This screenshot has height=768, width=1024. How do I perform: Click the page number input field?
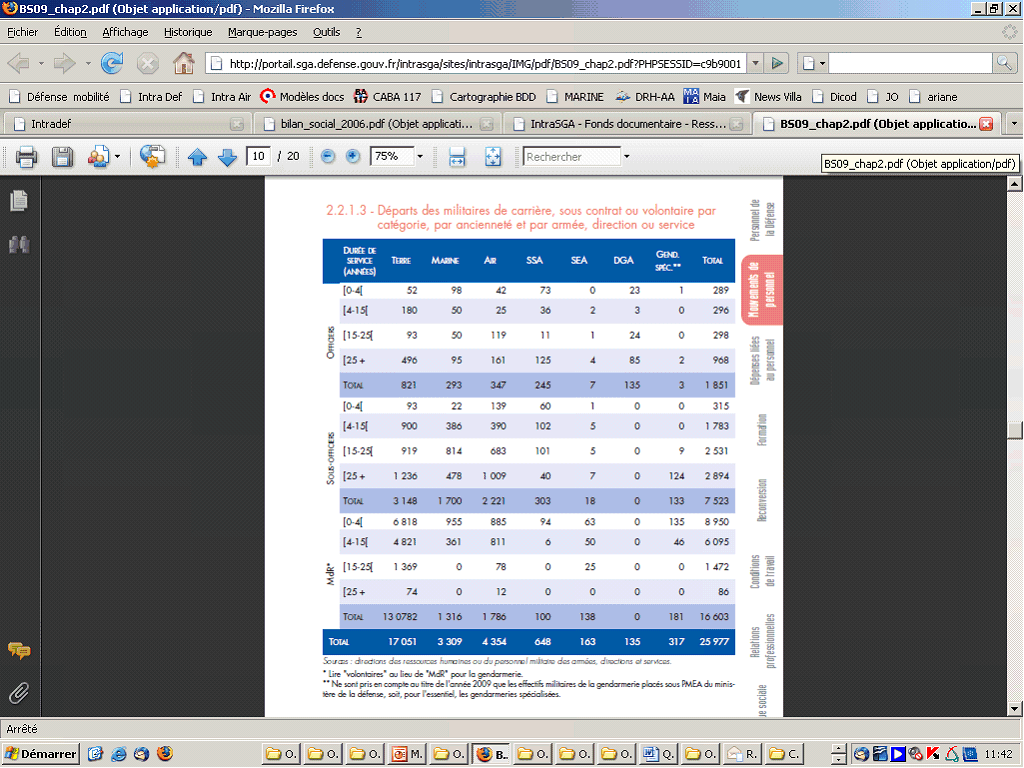pos(259,157)
